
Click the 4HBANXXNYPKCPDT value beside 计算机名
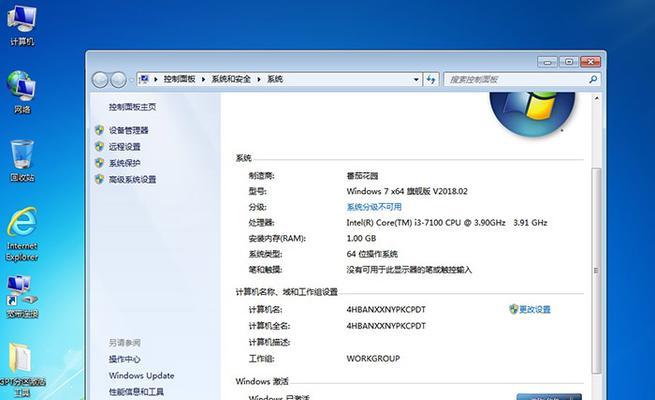point(386,309)
